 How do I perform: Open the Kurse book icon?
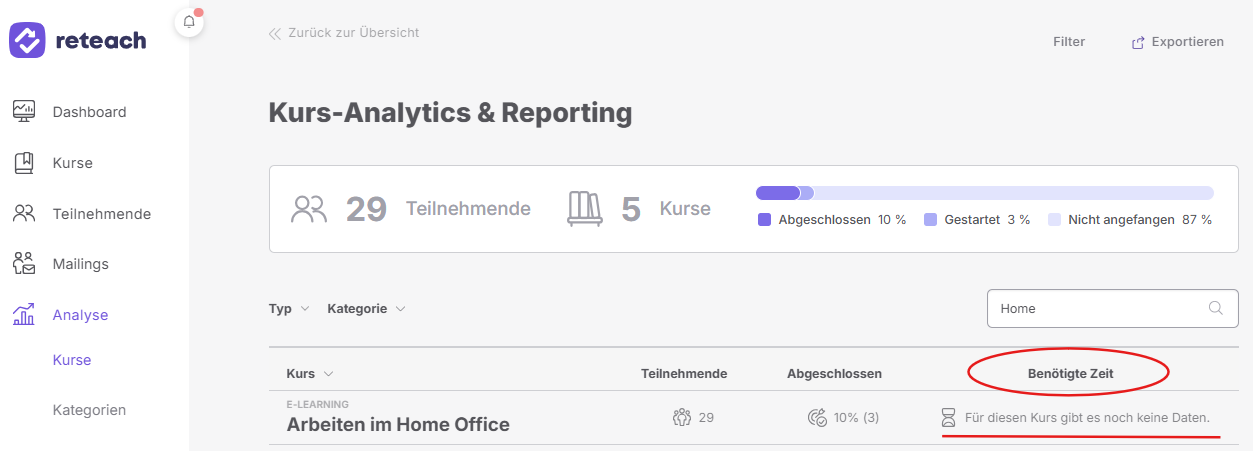[x=24, y=163]
